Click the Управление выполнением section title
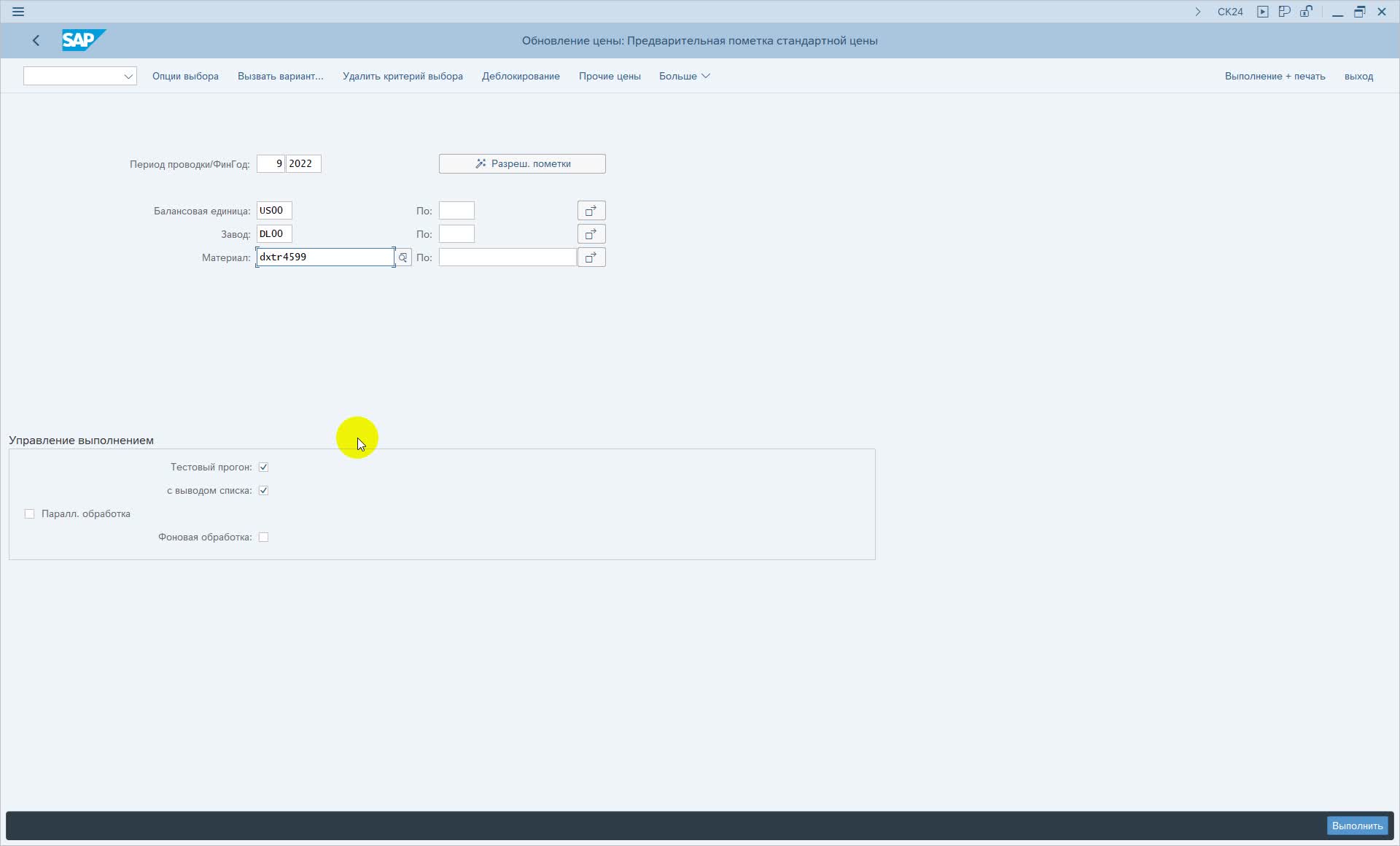Screen dimensions: 1400x846 [81, 441]
